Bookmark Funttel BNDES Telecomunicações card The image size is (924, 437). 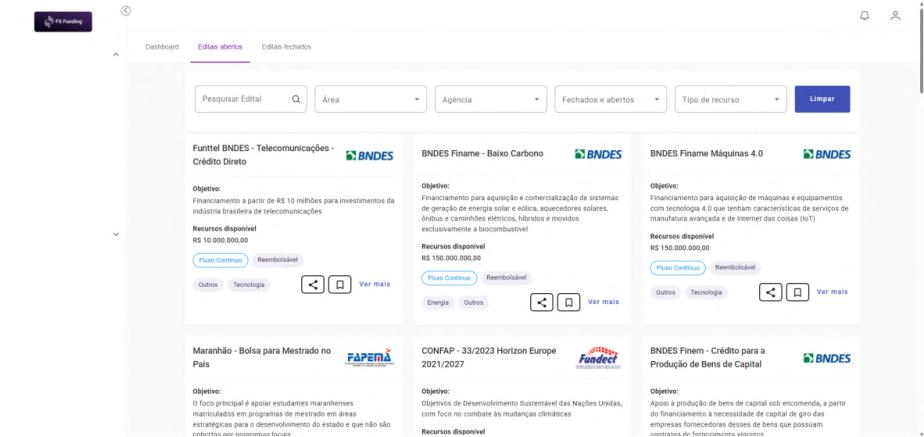tap(340, 285)
